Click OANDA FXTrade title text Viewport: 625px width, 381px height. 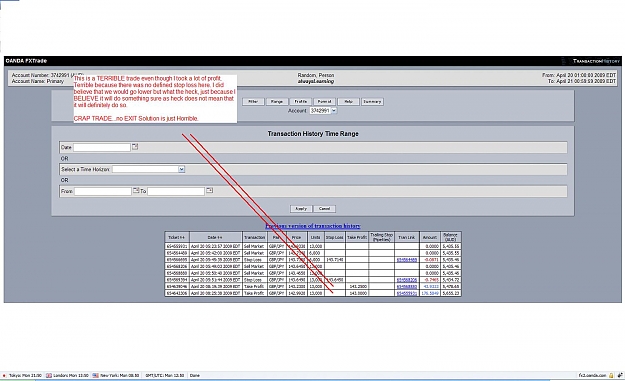tap(26, 61)
